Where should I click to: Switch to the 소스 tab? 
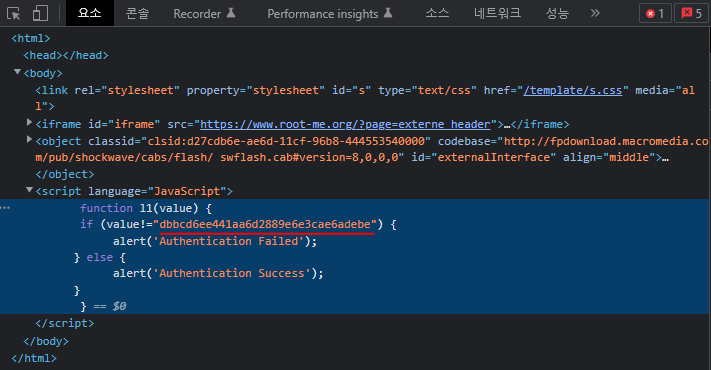click(437, 14)
